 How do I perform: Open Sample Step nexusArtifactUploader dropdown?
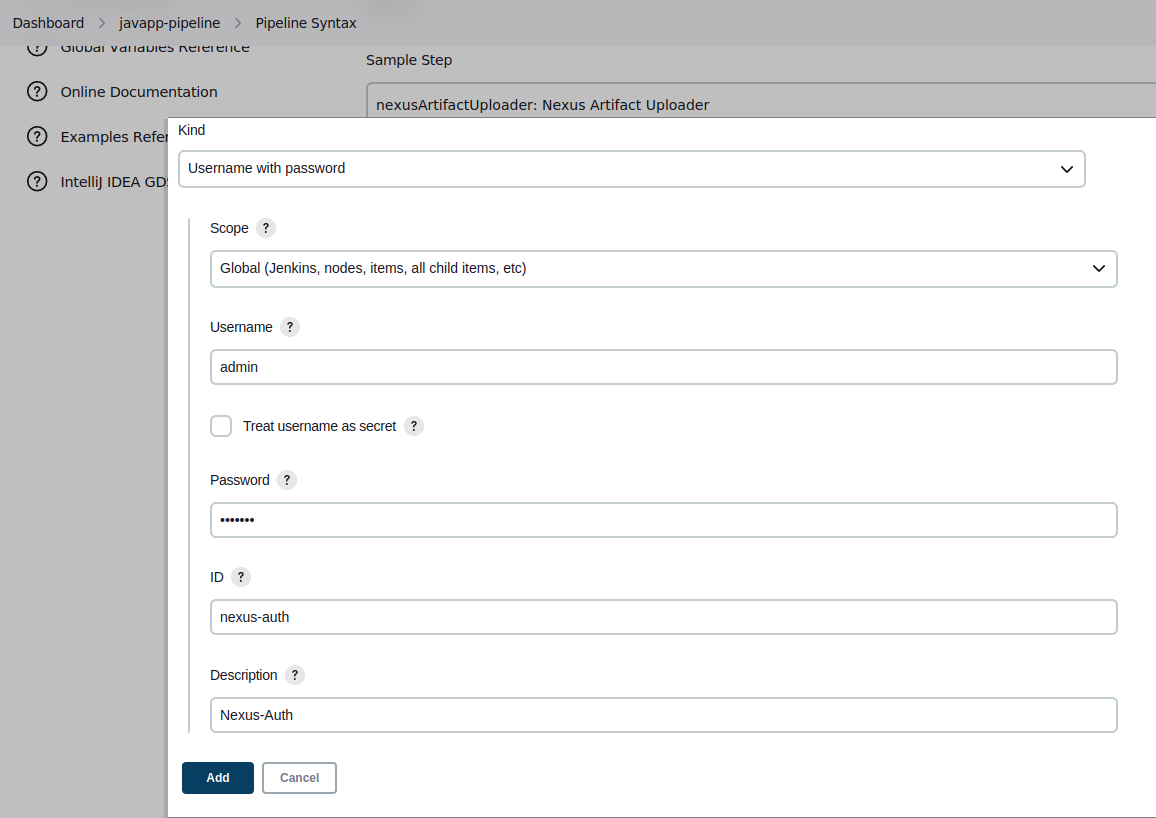(761, 101)
